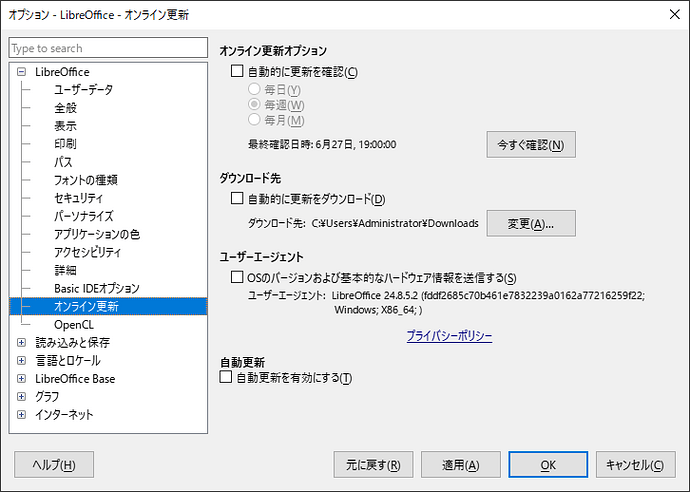Select グラフ category label
The image size is (690, 492).
(47, 397)
